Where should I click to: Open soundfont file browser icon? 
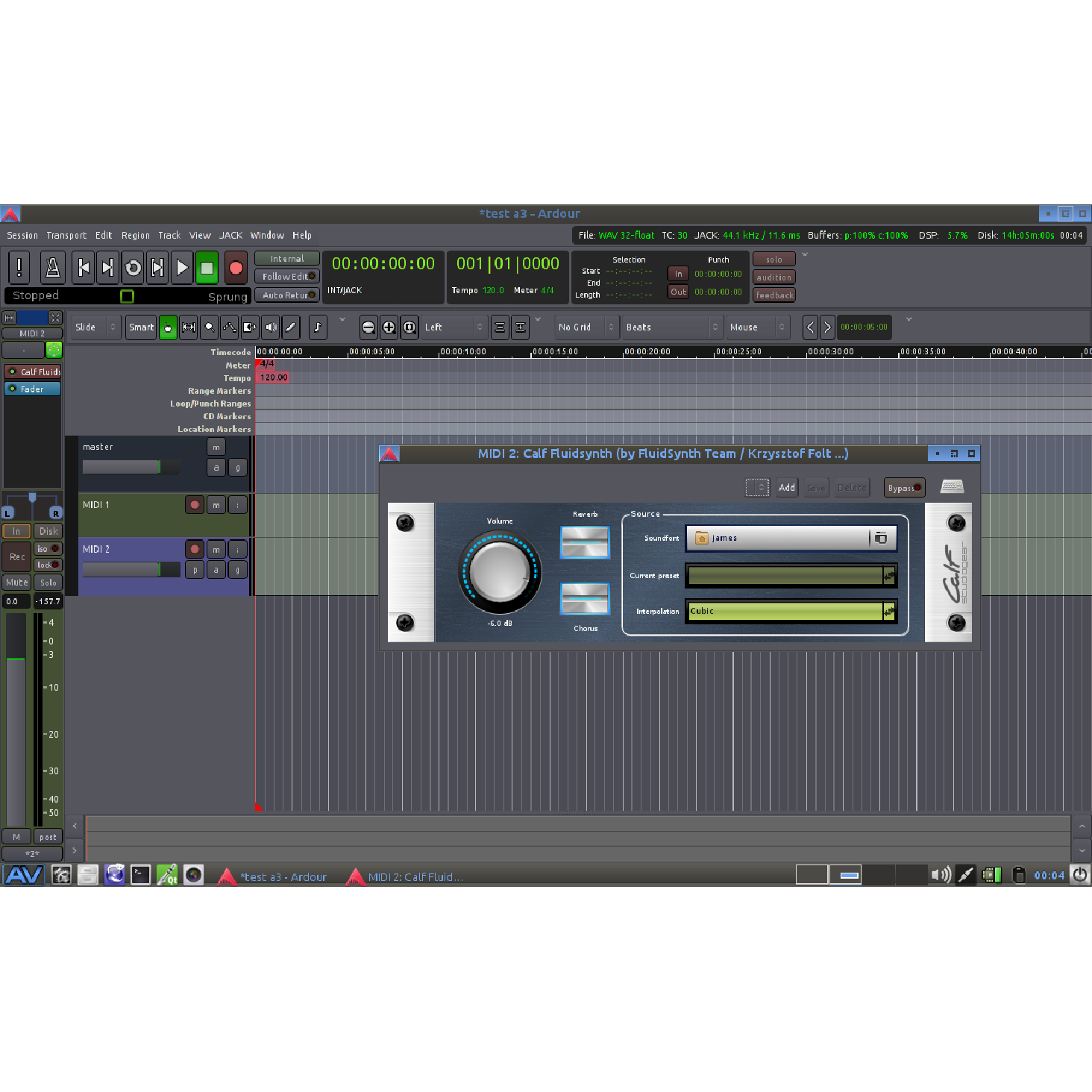coord(881,538)
